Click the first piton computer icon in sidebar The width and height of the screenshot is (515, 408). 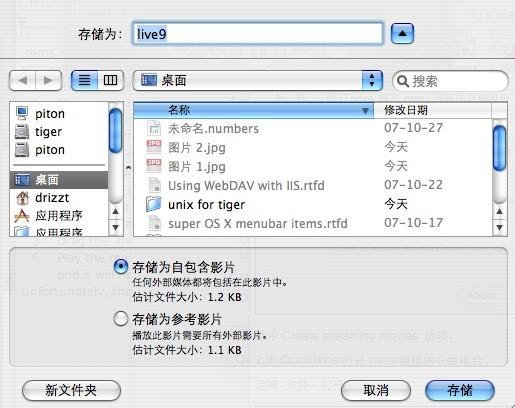(x=22, y=113)
